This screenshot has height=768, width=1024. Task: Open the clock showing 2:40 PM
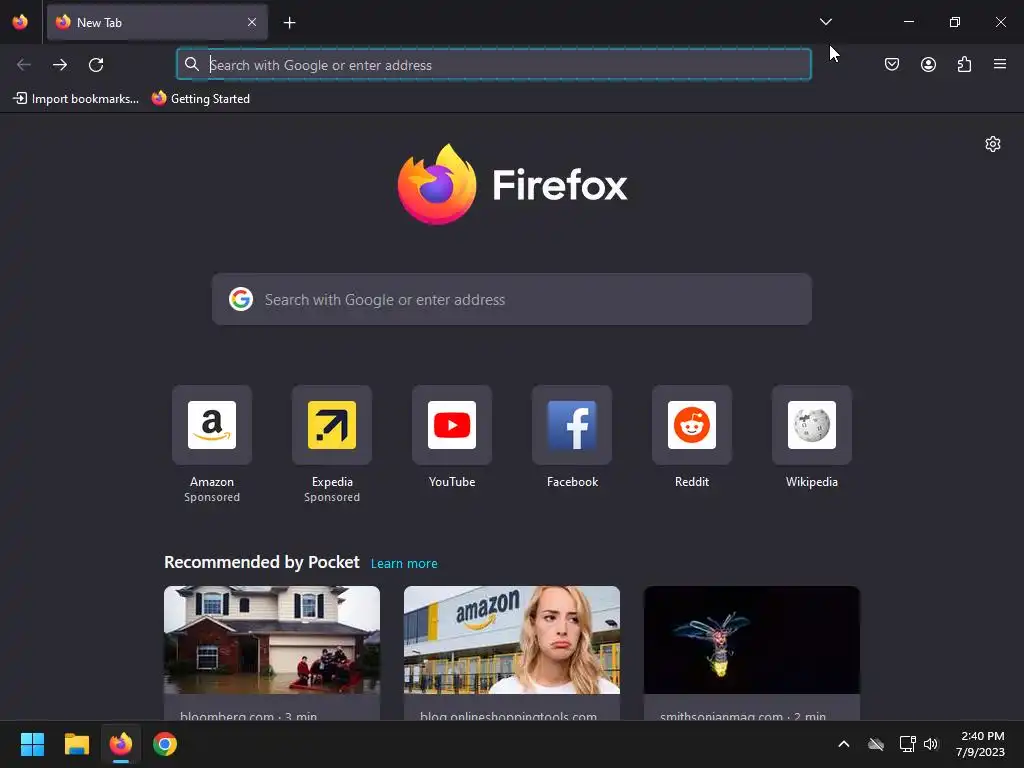[980, 744]
